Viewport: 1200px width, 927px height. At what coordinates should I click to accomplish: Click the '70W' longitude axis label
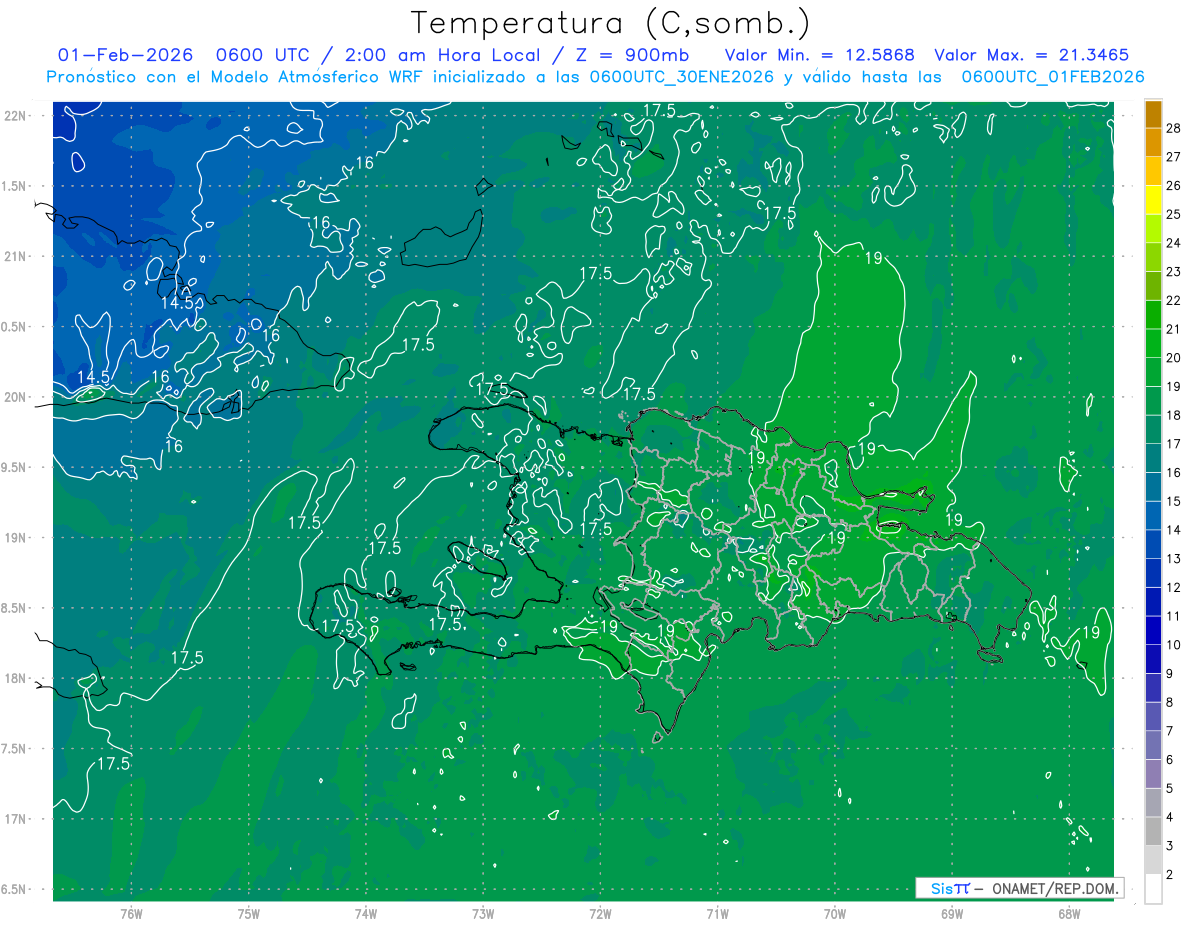(835, 913)
